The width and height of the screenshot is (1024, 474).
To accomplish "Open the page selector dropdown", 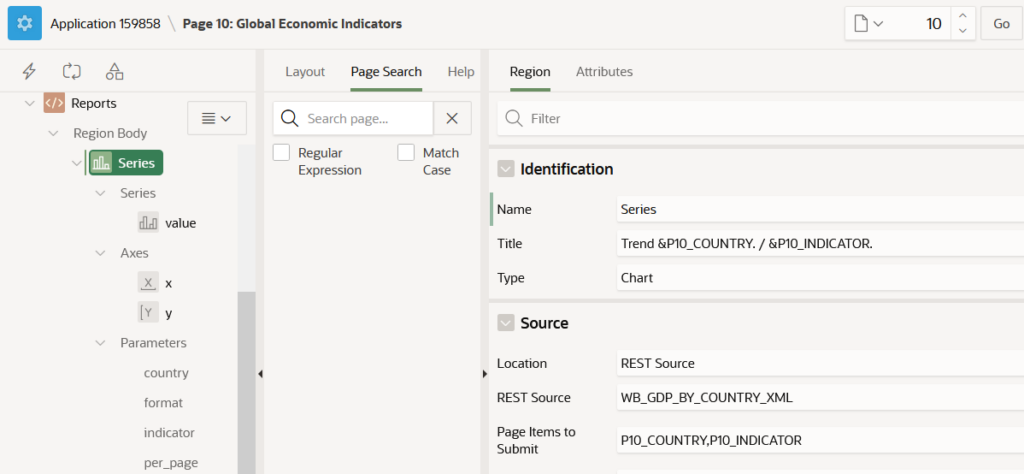I will click(868, 24).
